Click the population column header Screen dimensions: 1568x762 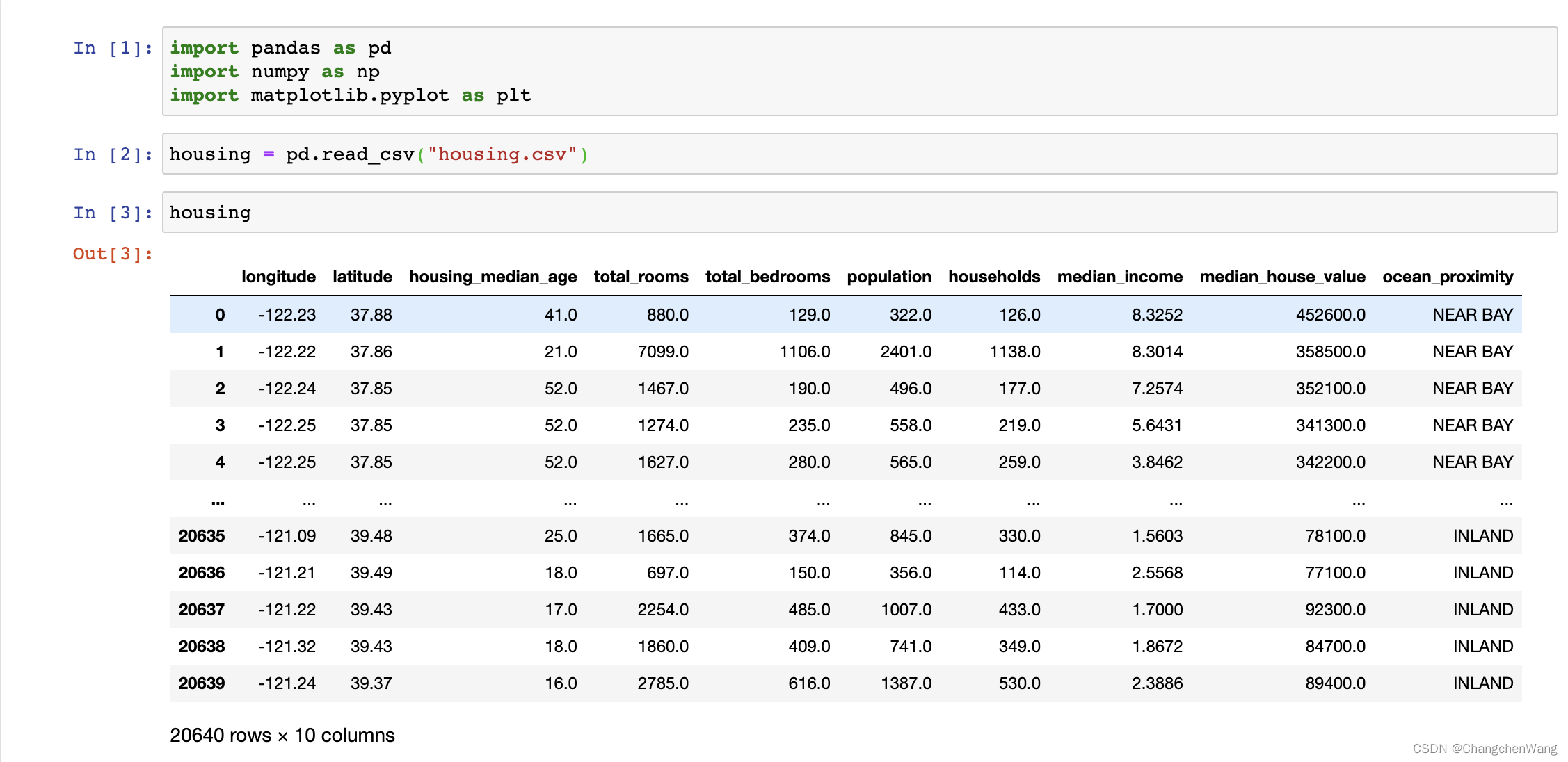(x=888, y=277)
